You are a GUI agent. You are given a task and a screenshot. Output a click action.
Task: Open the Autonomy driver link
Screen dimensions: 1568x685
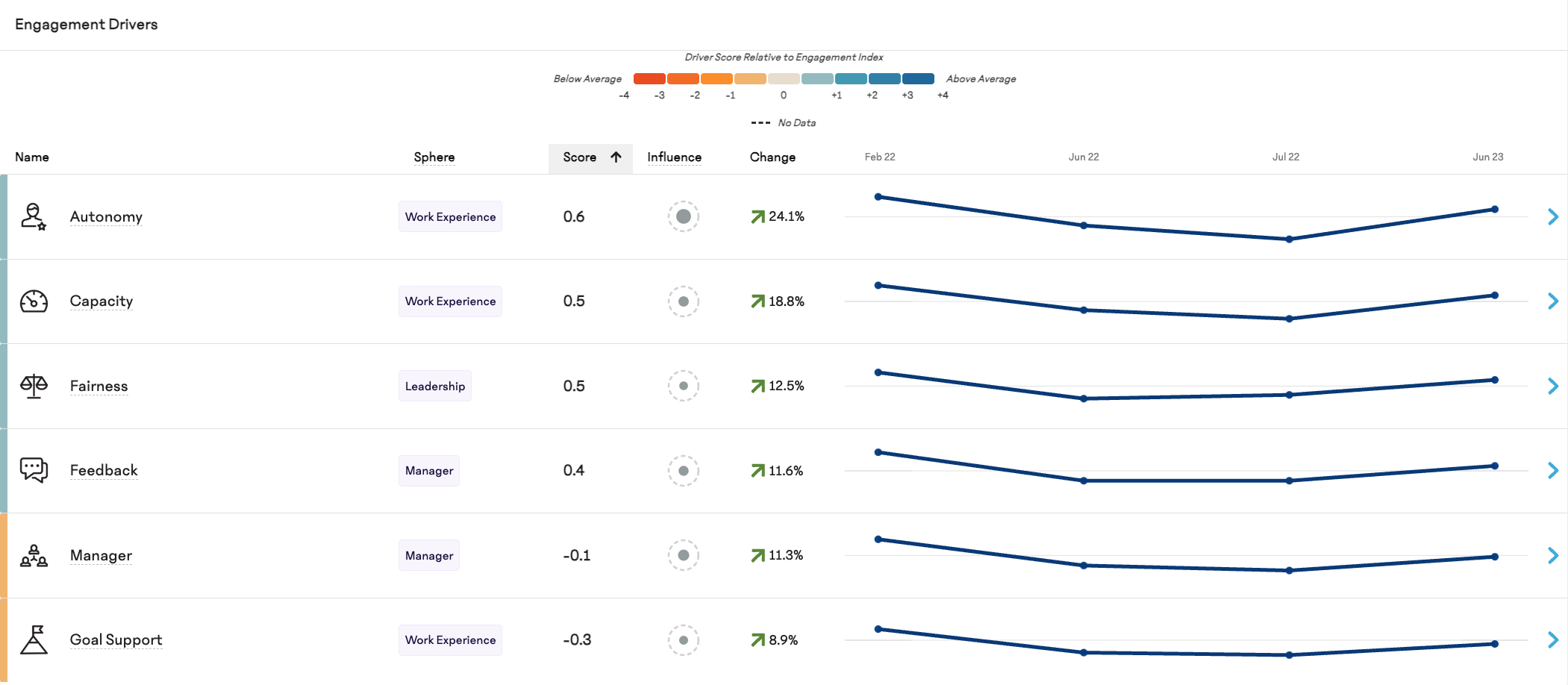[x=106, y=217]
